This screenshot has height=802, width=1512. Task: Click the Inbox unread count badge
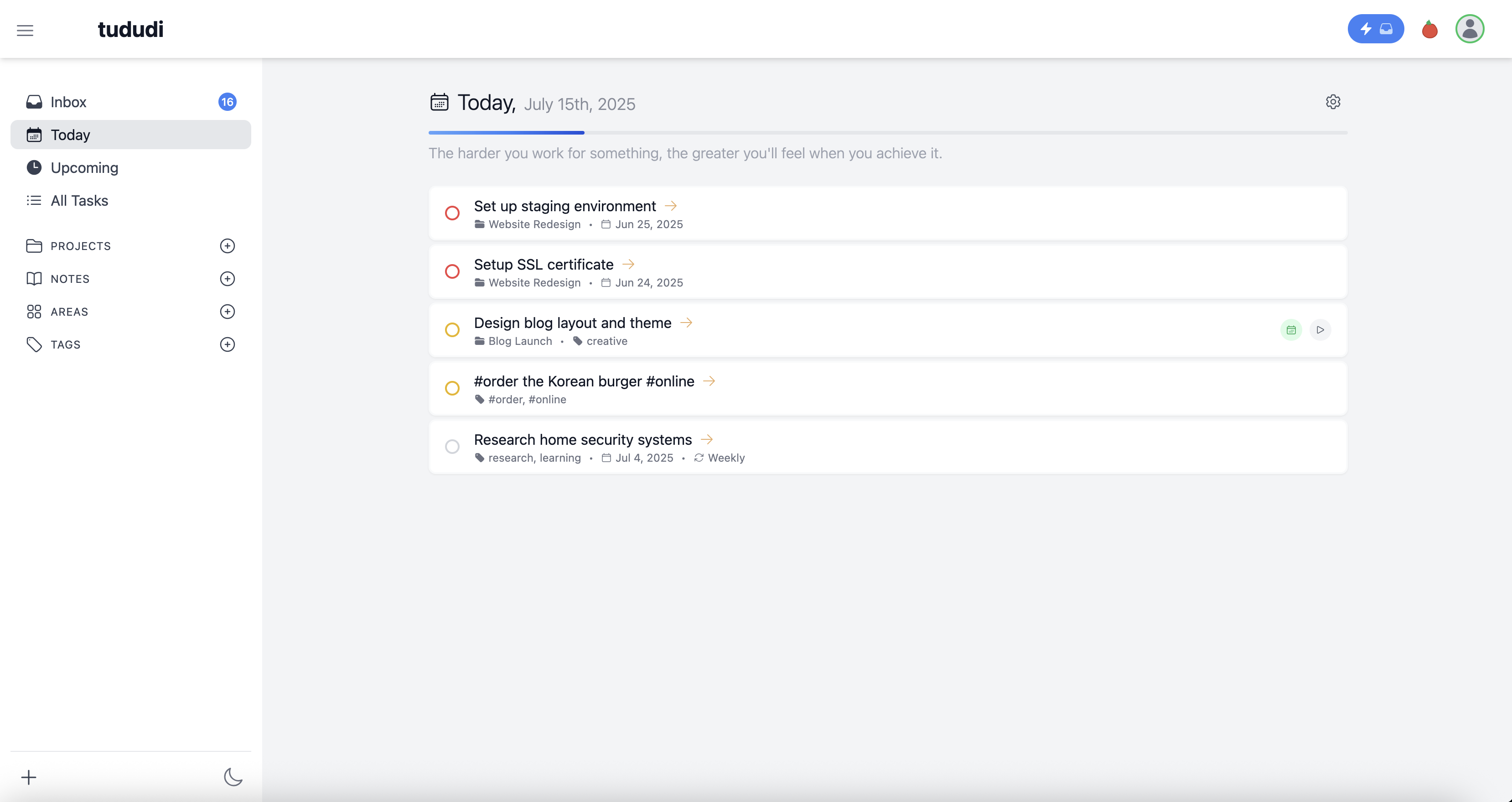coord(227,101)
